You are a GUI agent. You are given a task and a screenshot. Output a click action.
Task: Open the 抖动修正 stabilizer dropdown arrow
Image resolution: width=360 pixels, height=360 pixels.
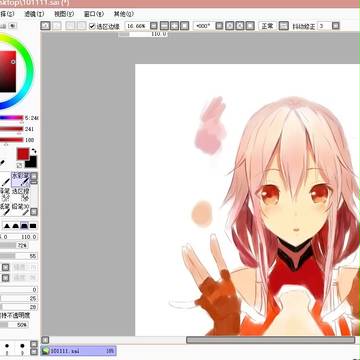coord(336,26)
